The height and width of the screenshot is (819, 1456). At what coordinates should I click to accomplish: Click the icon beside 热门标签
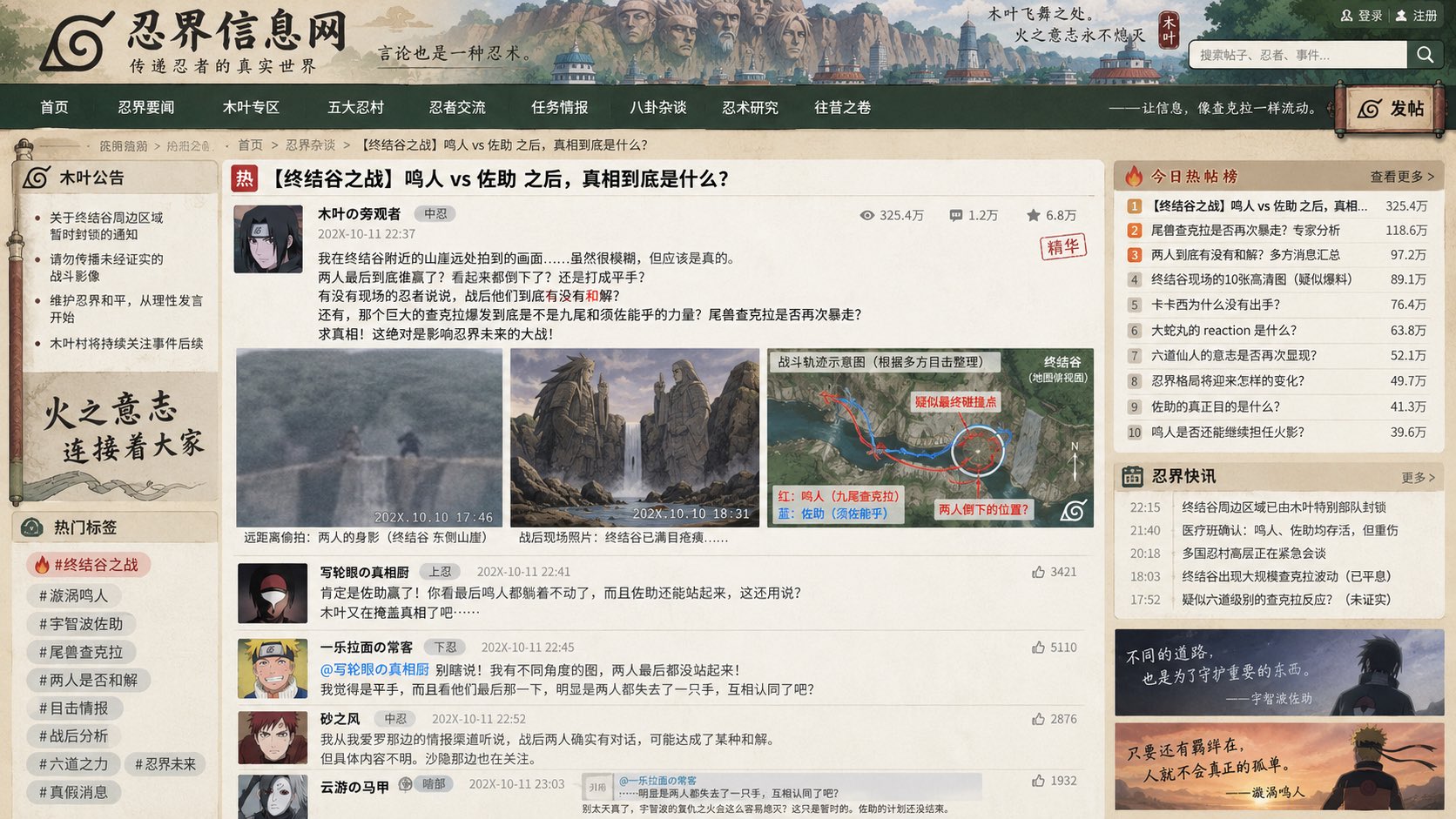32,527
